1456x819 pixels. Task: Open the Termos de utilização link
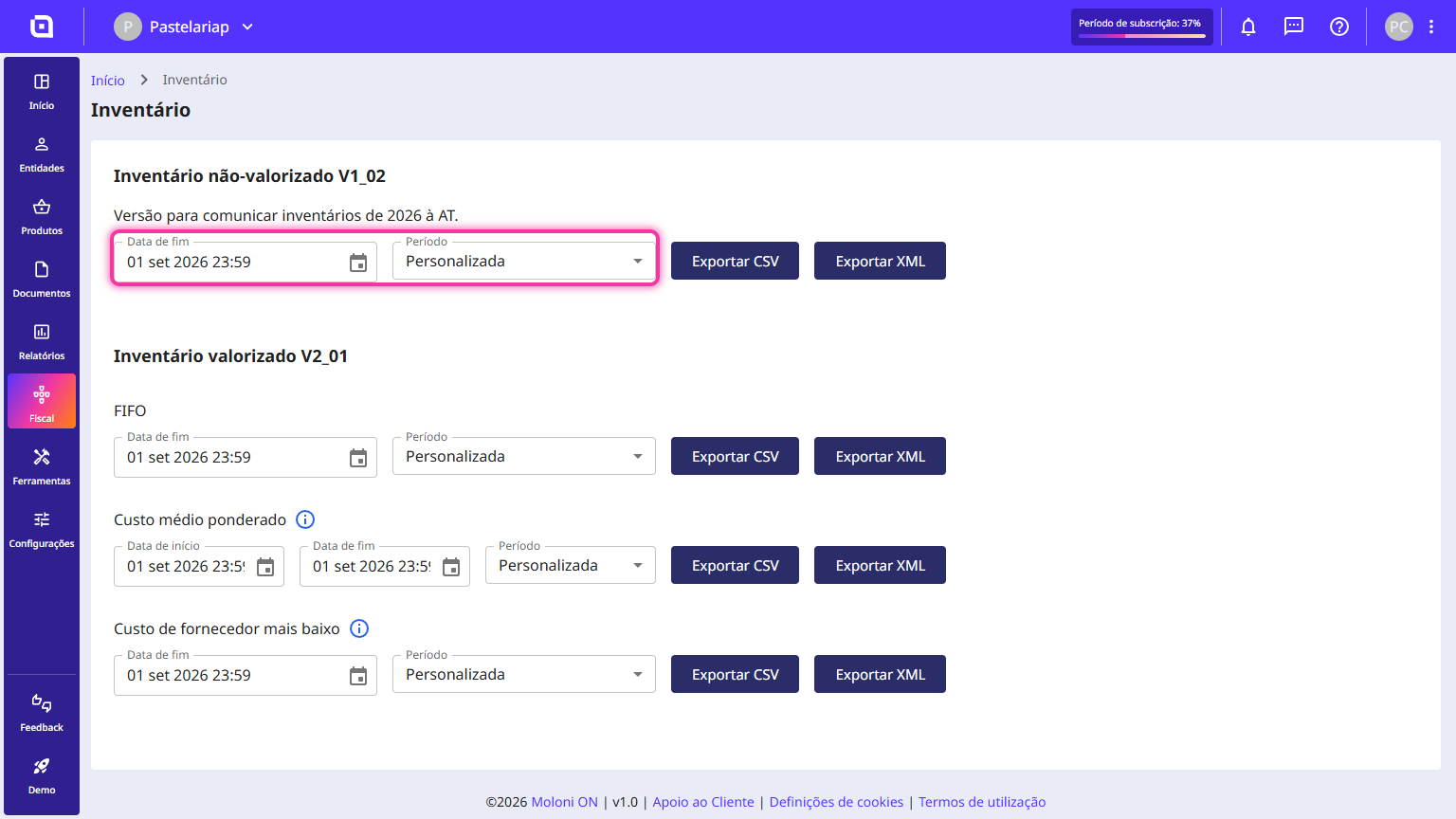[x=982, y=802]
